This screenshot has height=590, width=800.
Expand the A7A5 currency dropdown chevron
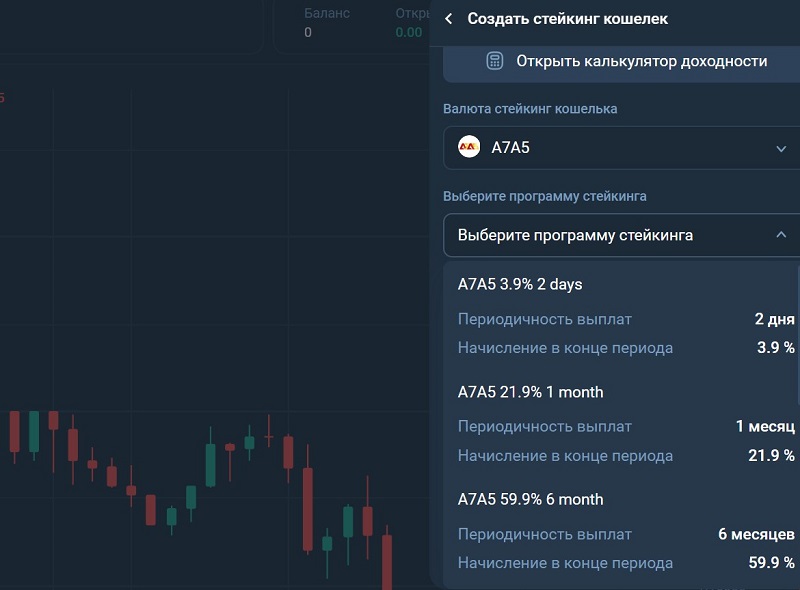point(781,149)
